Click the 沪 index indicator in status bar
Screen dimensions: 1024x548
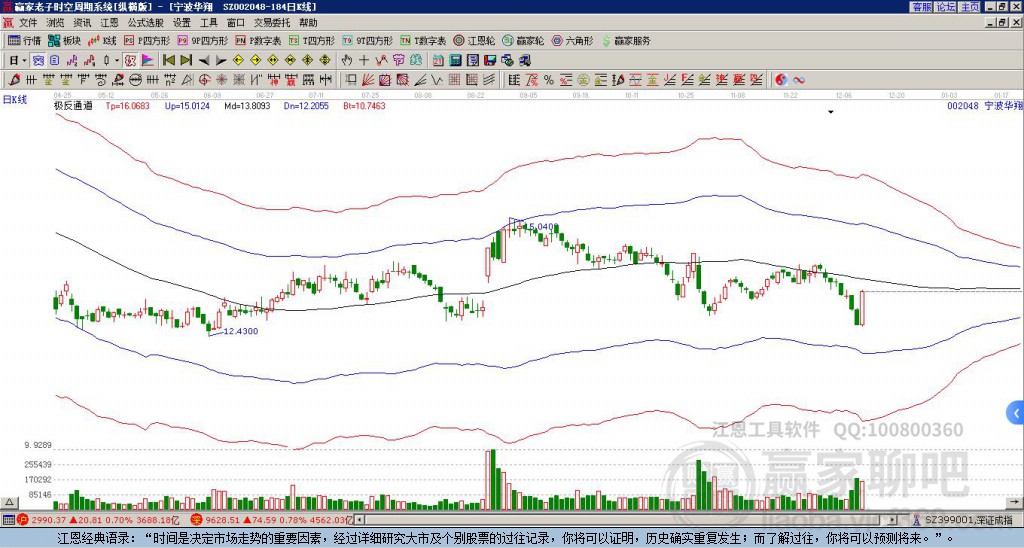pyautogui.click(x=22, y=520)
